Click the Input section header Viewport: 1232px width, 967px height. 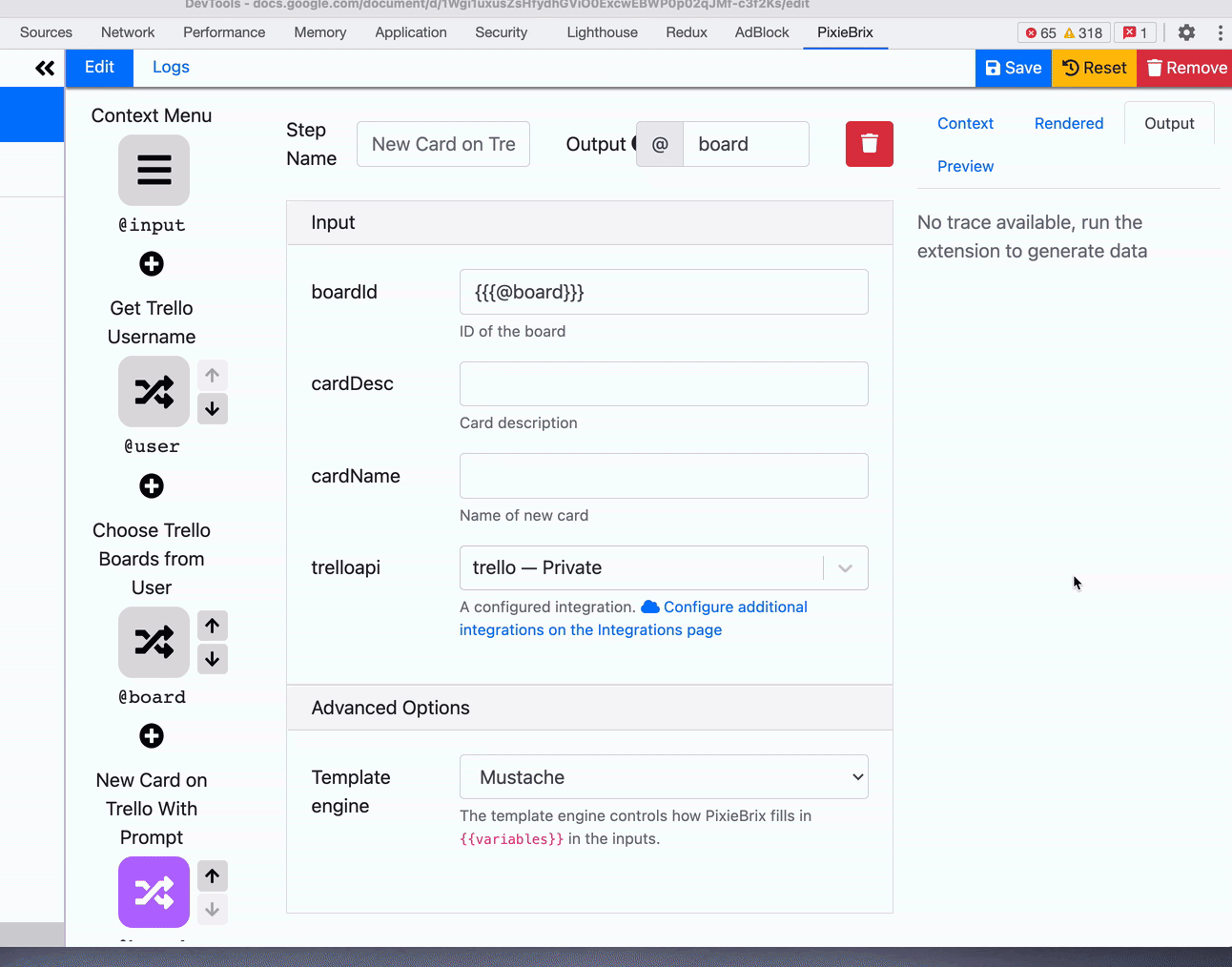pos(589,222)
